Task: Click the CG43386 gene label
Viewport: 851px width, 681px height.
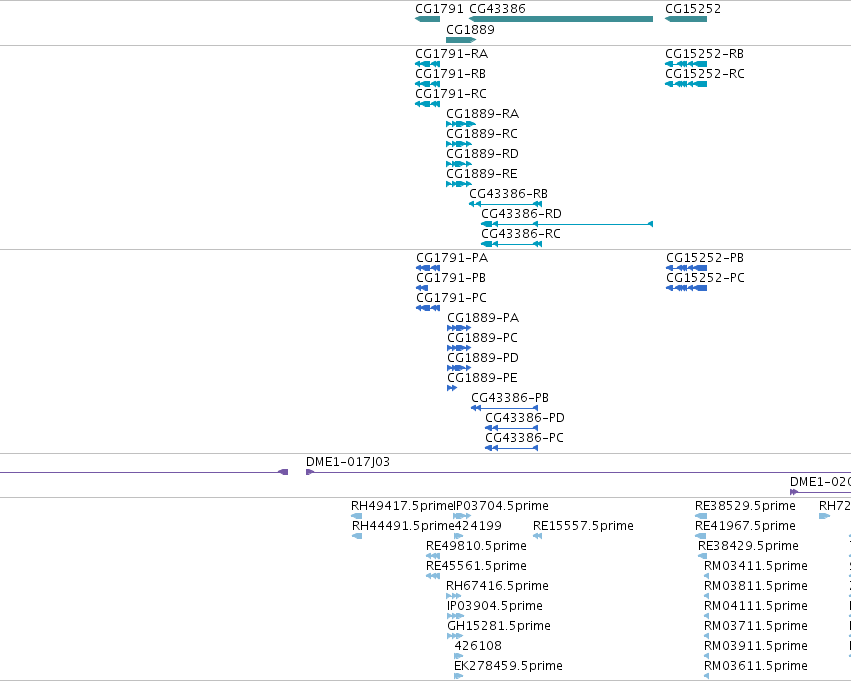Action: (x=497, y=9)
